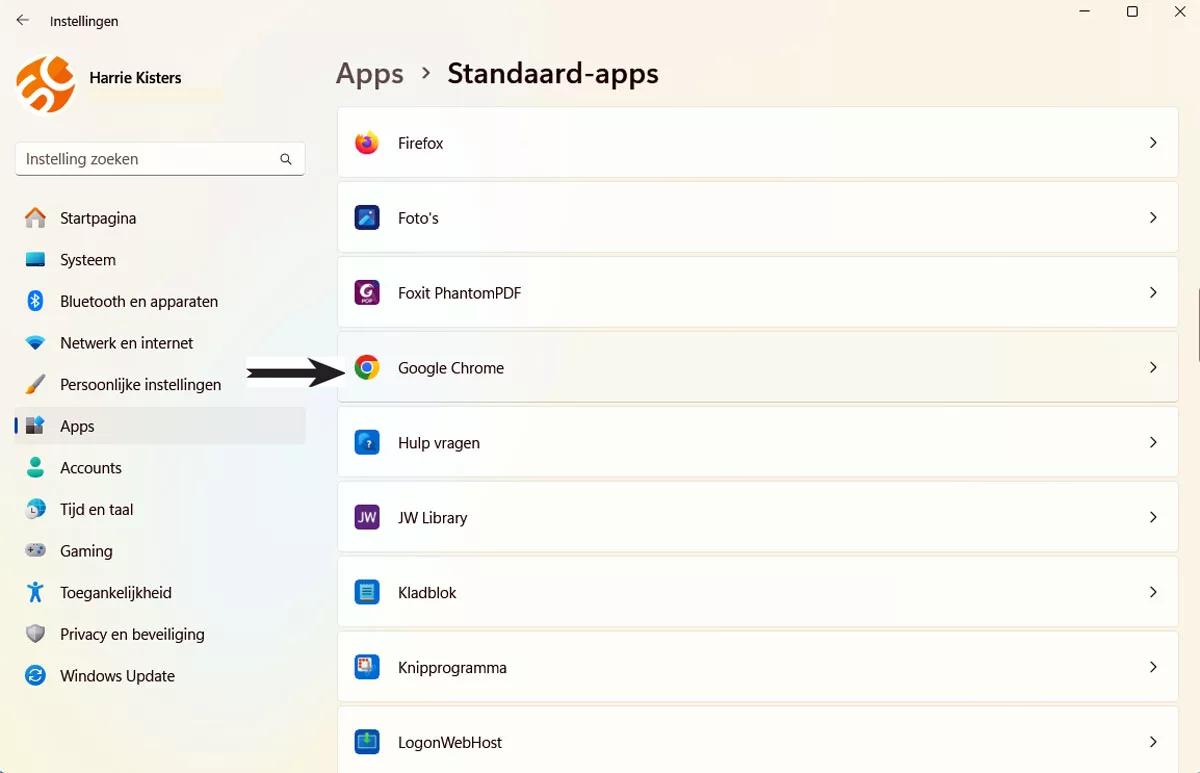Expand the JW Library chevron
The image size is (1200, 773).
(x=1153, y=518)
